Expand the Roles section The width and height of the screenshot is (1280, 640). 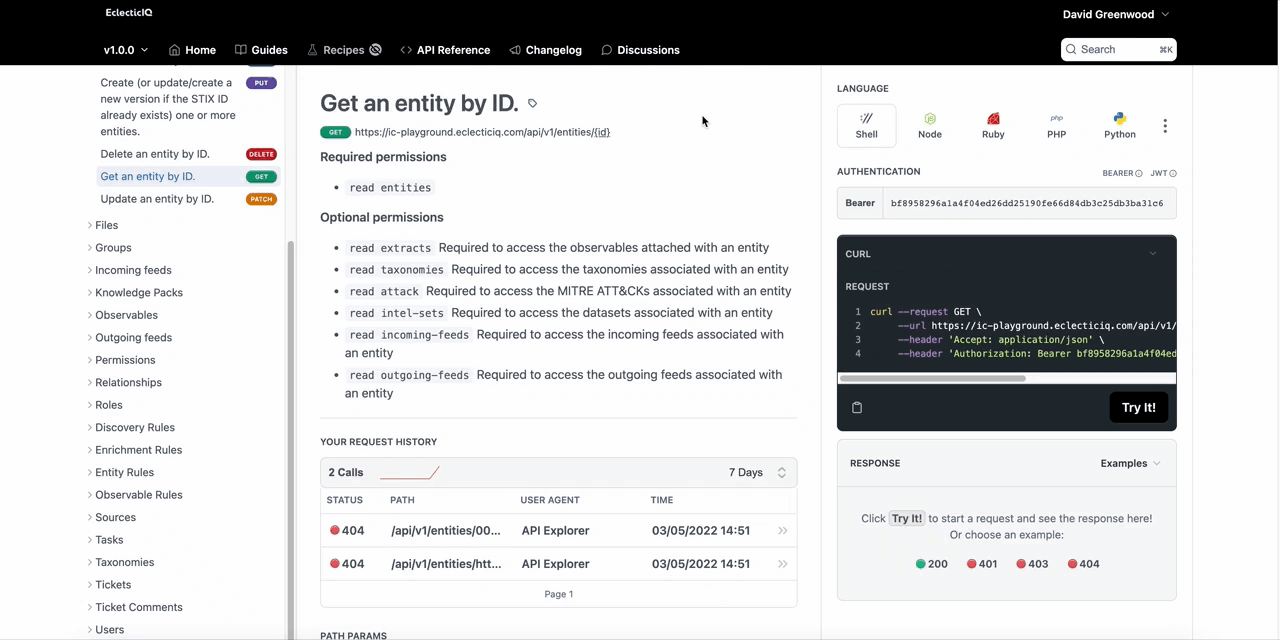(x=105, y=405)
